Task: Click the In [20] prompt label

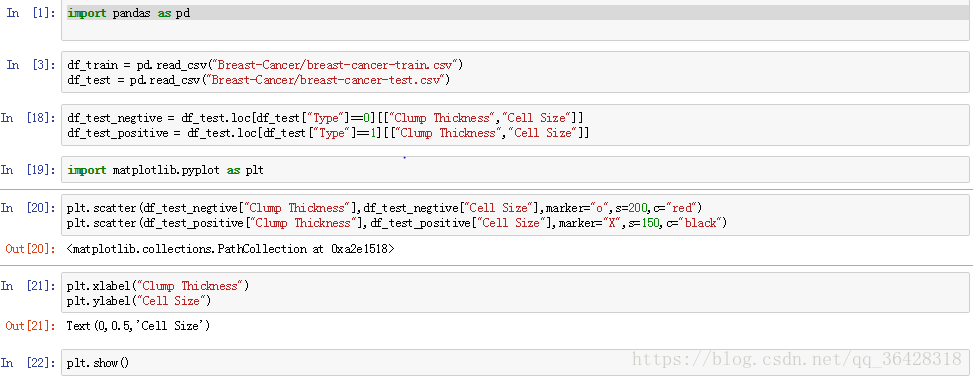Action: tap(28, 208)
